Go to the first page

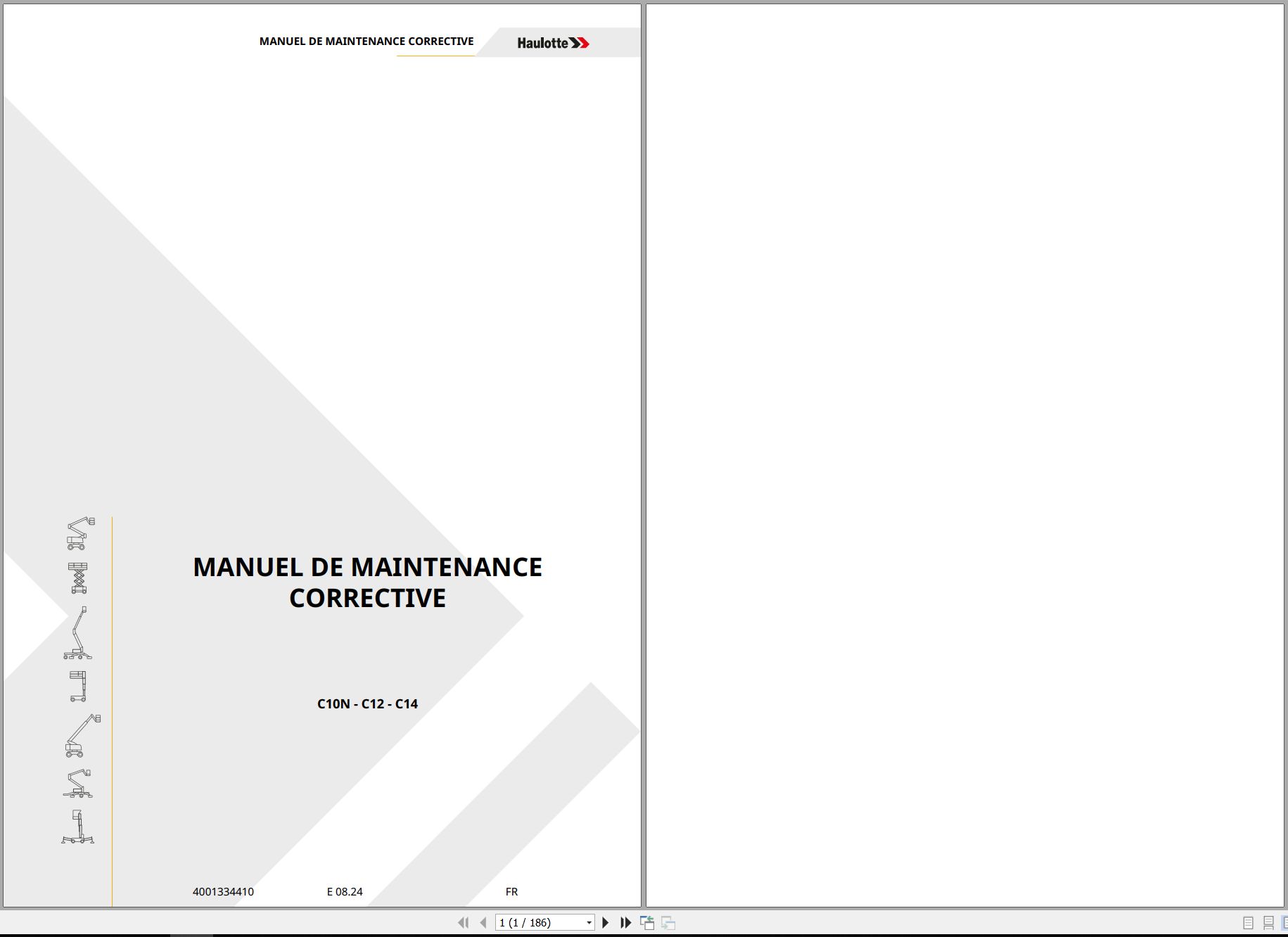463,922
